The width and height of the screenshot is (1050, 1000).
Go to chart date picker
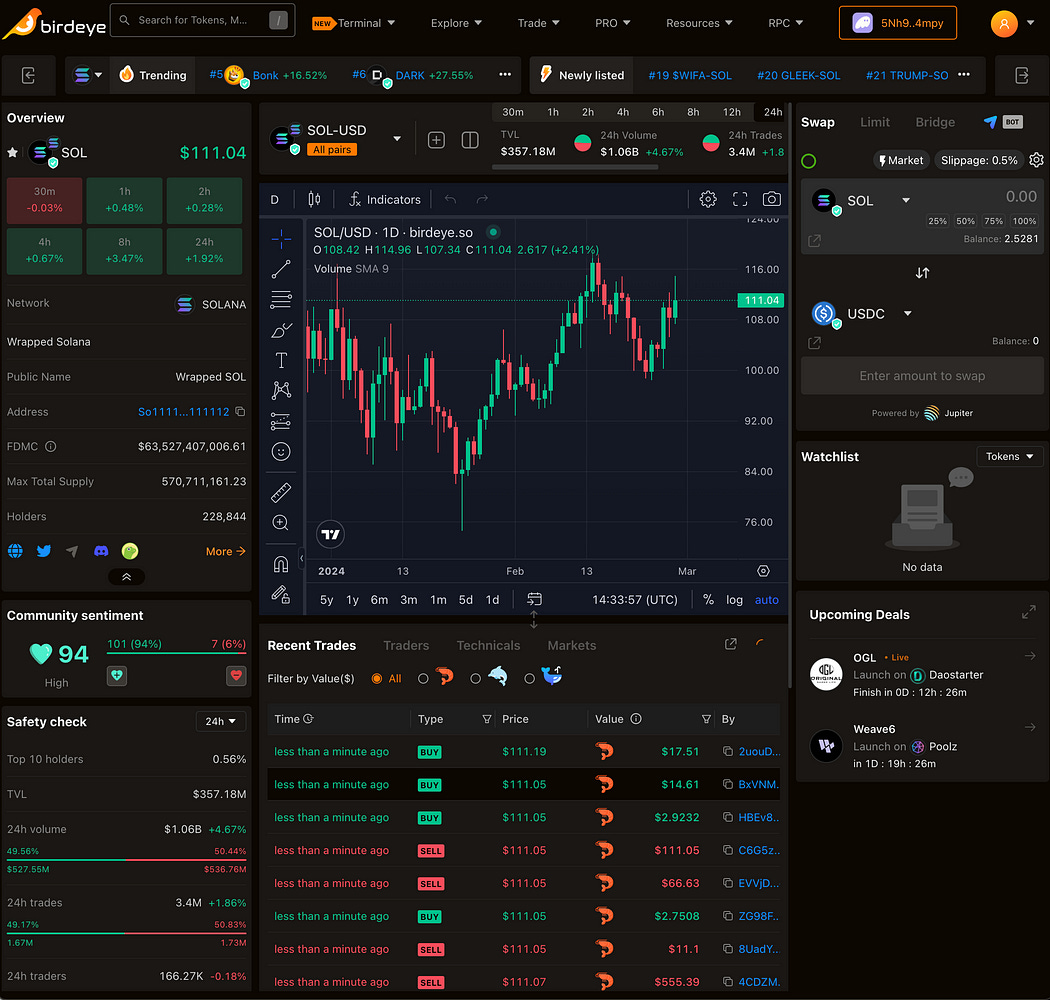tap(534, 599)
